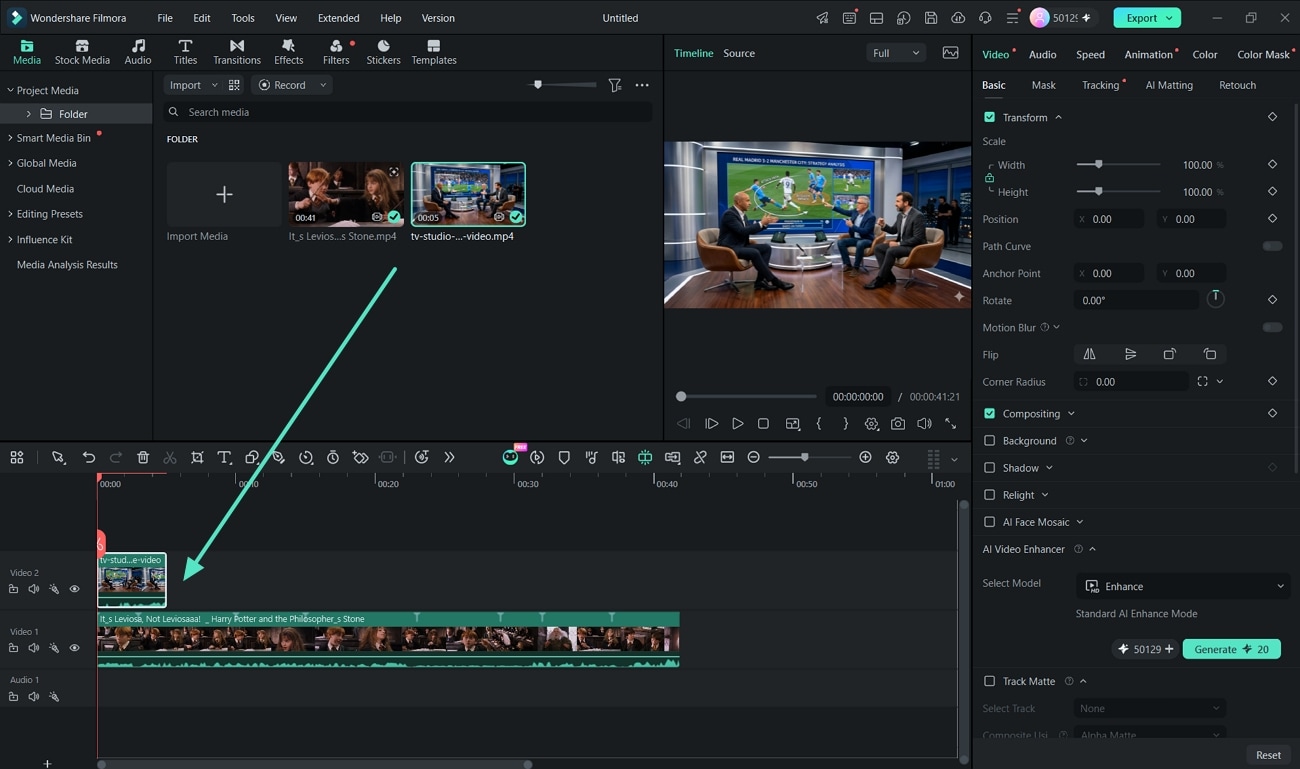Enable the AI Face Mosaic checkbox
This screenshot has height=769, width=1300.
pos(989,522)
